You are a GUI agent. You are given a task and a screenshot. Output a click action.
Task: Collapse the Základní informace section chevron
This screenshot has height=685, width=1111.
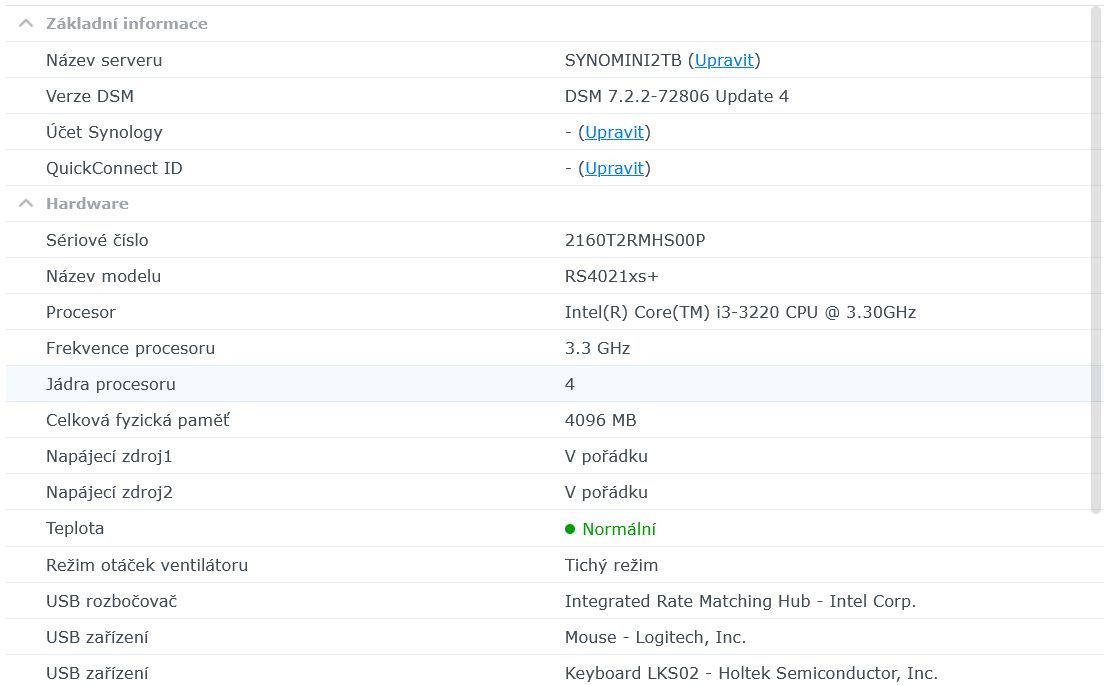[26, 23]
